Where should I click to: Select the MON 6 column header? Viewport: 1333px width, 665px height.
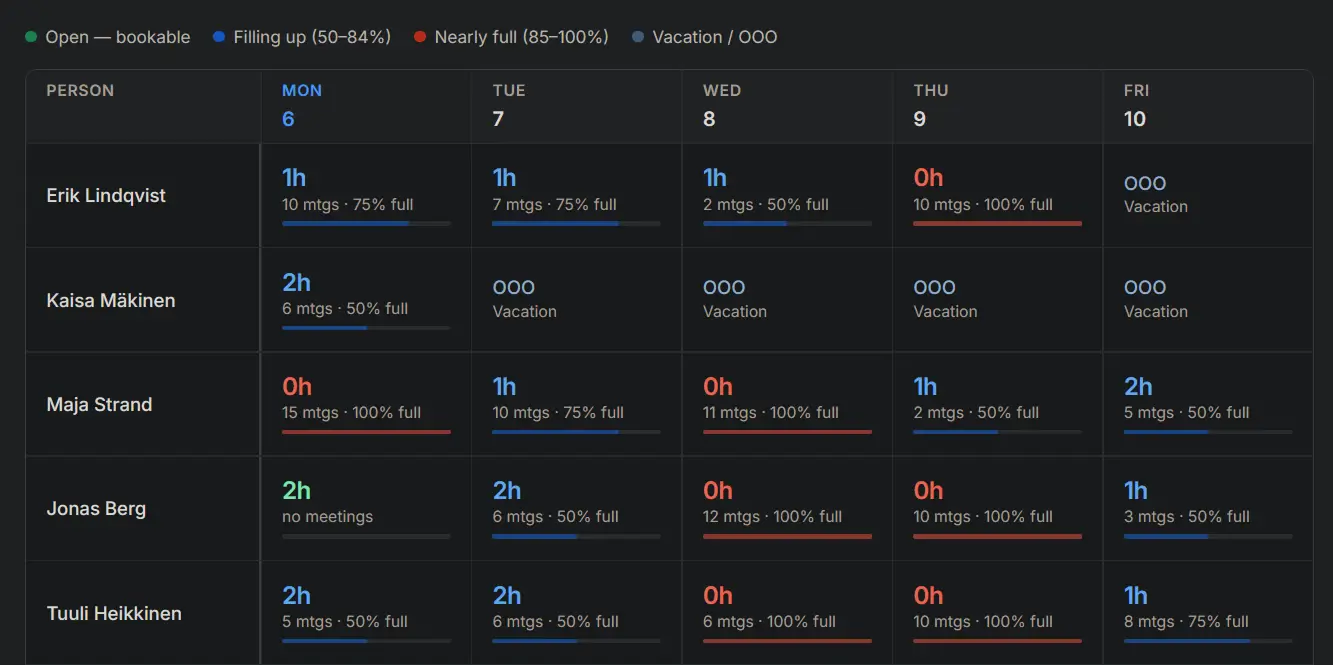[x=302, y=104]
